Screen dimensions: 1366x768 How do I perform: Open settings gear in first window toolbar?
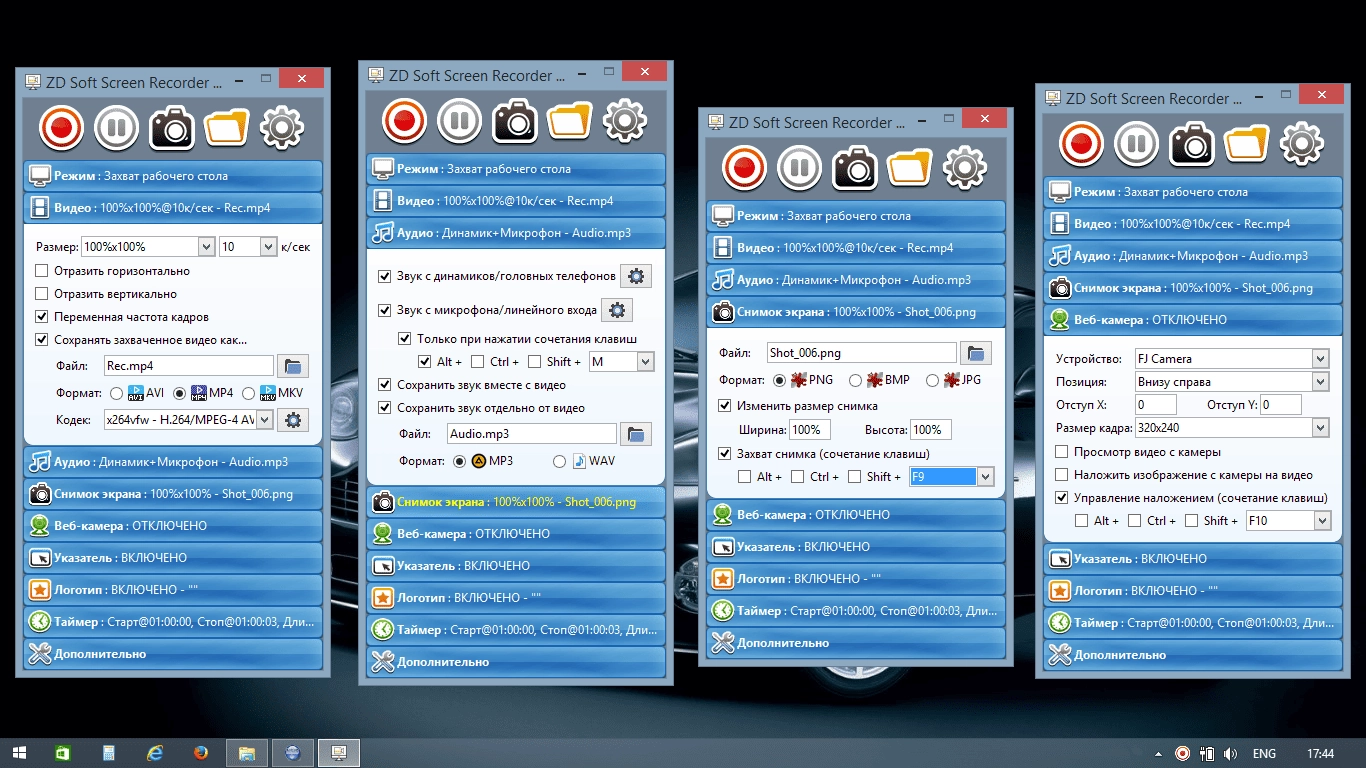pyautogui.click(x=282, y=128)
